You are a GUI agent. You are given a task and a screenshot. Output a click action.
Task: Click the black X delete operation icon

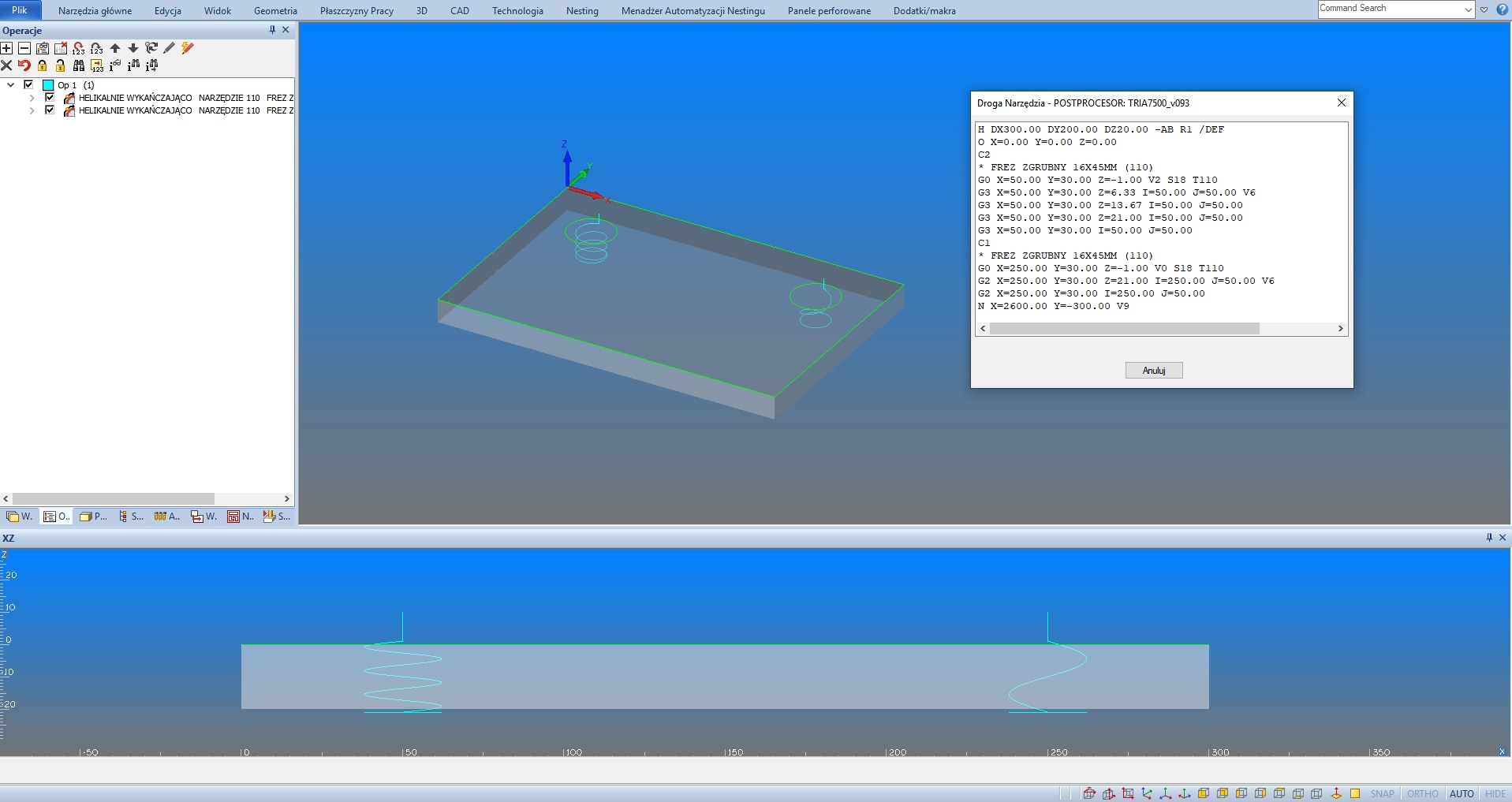tap(6, 65)
